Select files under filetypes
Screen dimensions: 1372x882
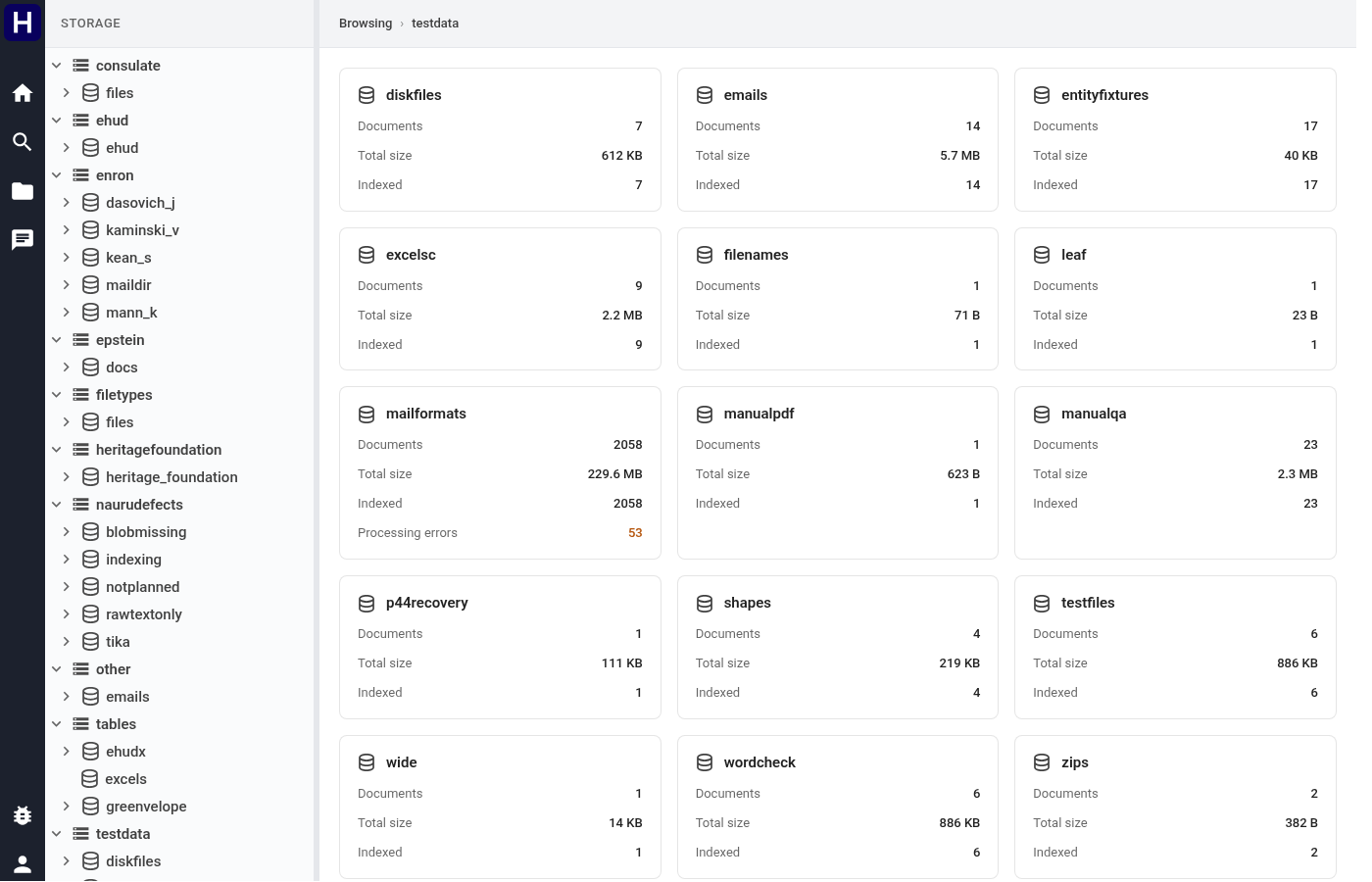pos(120,422)
